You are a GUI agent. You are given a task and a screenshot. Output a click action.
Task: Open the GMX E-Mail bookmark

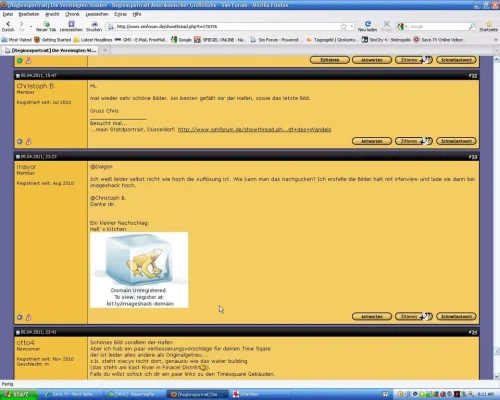pyautogui.click(x=141, y=40)
